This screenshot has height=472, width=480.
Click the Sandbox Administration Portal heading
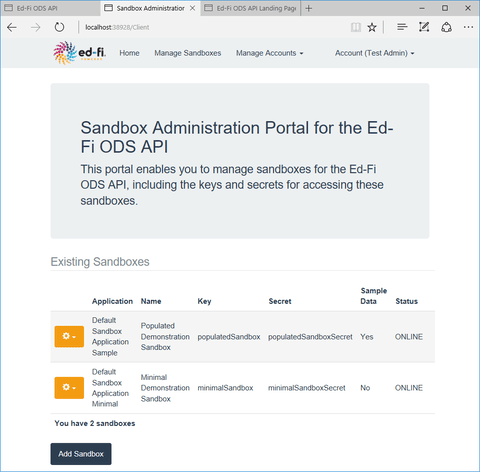237,137
